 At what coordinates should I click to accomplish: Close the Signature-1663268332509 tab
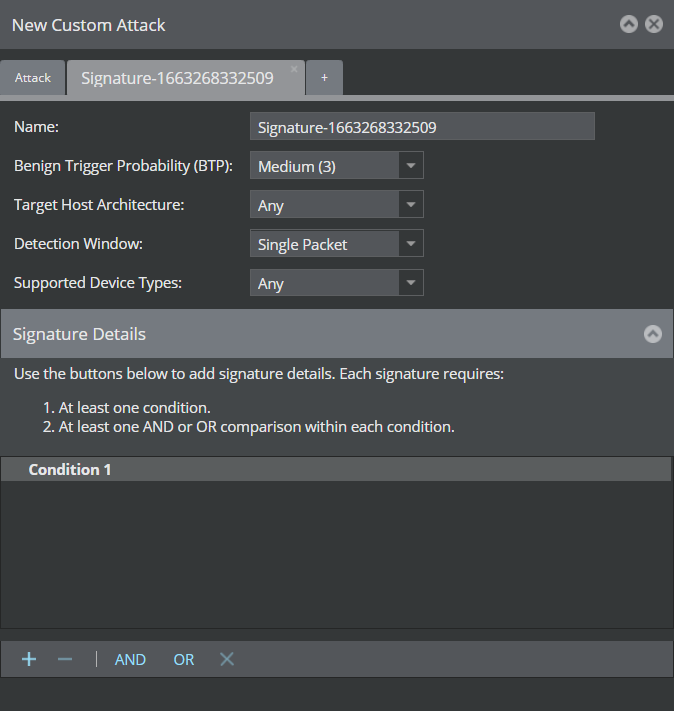pyautogui.click(x=294, y=69)
